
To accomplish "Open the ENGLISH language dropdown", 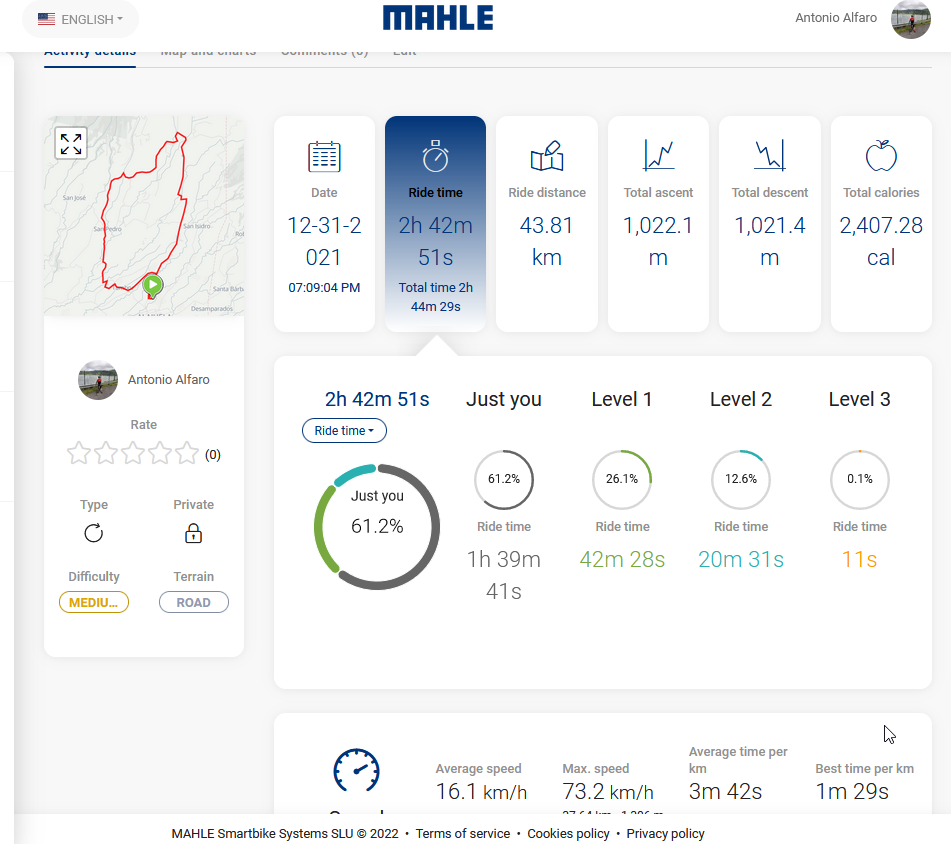I will (81, 19).
